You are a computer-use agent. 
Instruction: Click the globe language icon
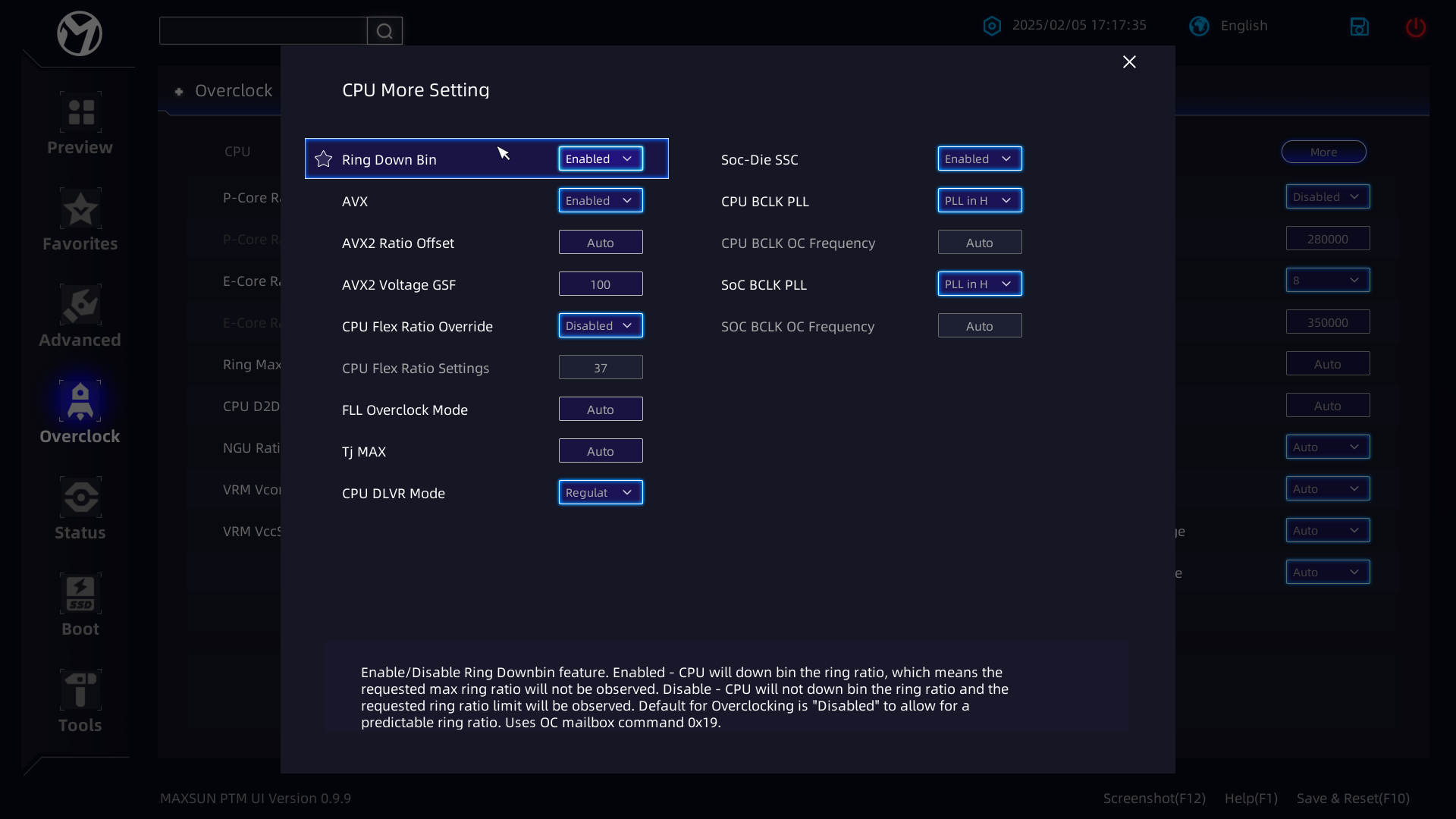click(x=1199, y=26)
